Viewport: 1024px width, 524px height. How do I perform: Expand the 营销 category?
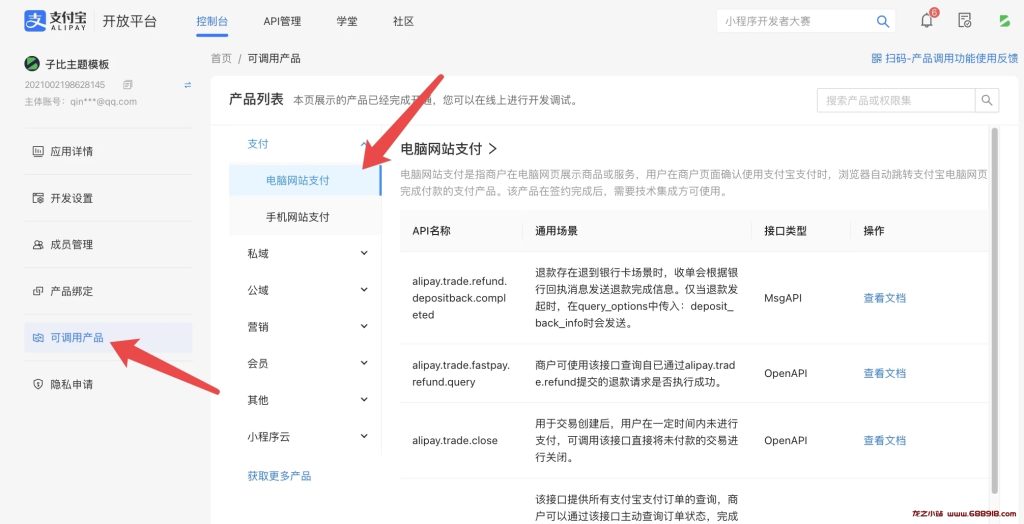364,327
